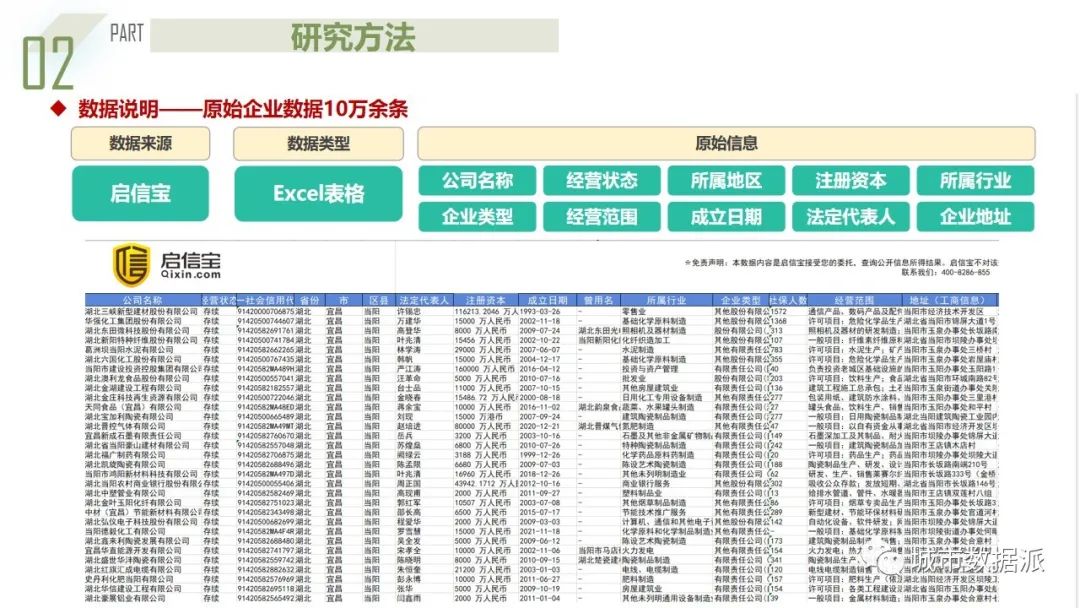Click the green 所属地区 box
The width and height of the screenshot is (1080, 608).
[726, 180]
